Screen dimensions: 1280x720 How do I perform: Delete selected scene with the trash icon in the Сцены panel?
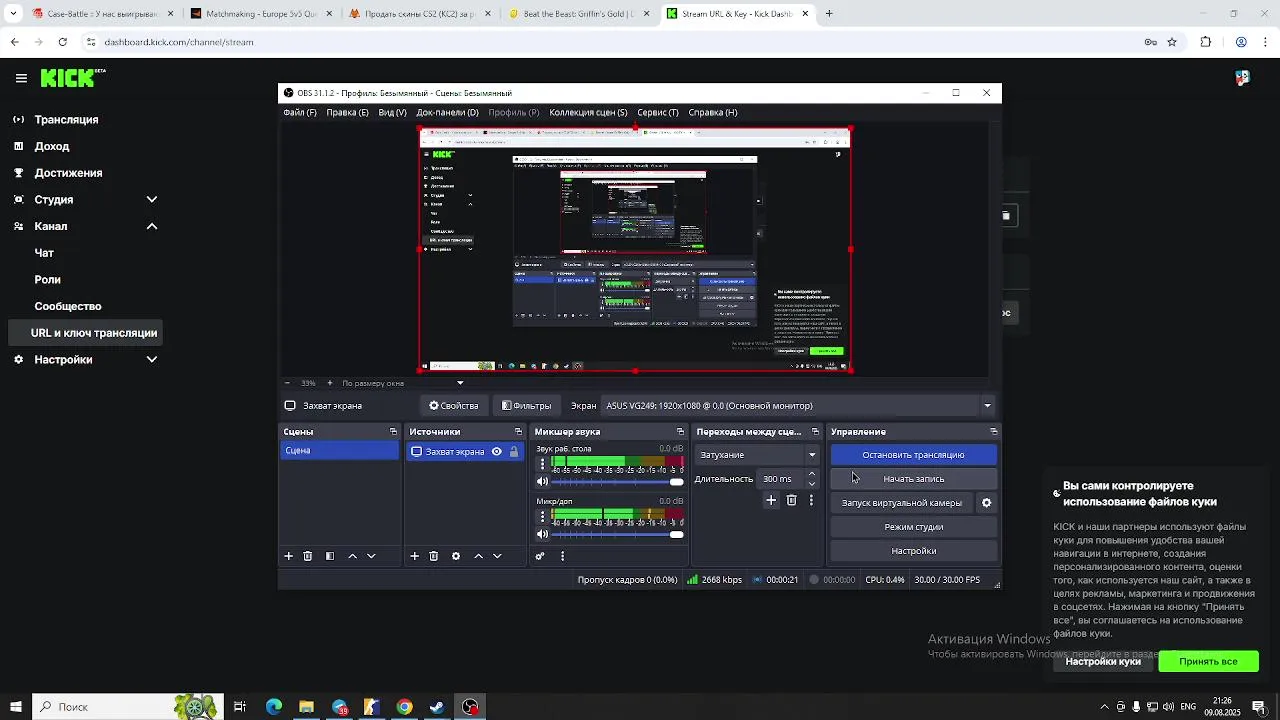(308, 556)
